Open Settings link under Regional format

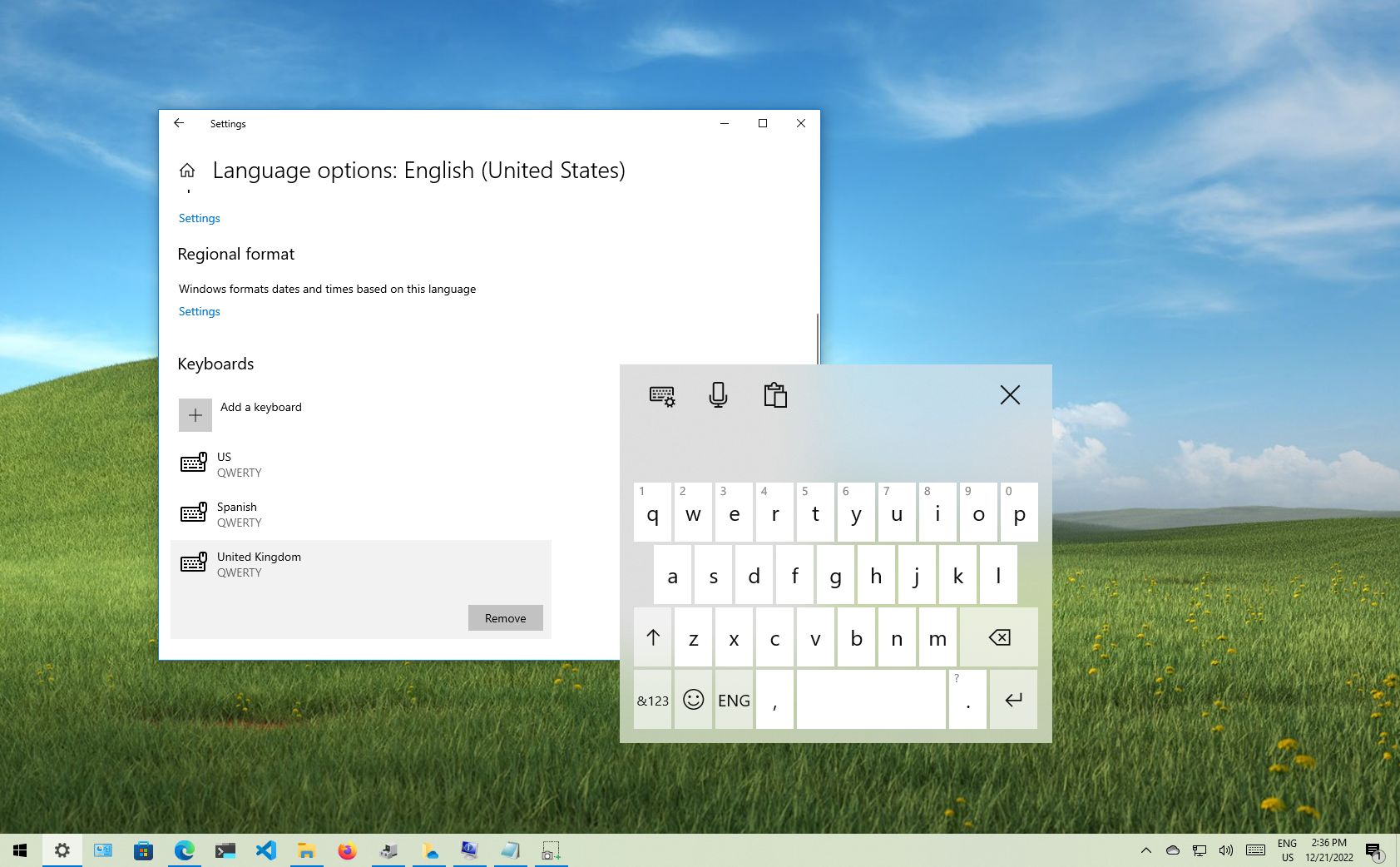(199, 310)
